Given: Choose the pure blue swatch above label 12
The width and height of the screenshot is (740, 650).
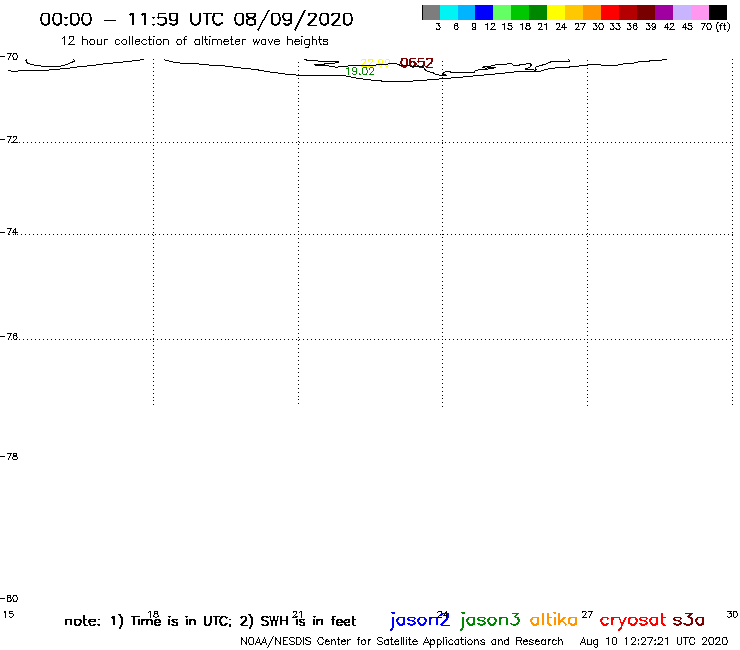Looking at the screenshot, I should pyautogui.click(x=485, y=12).
